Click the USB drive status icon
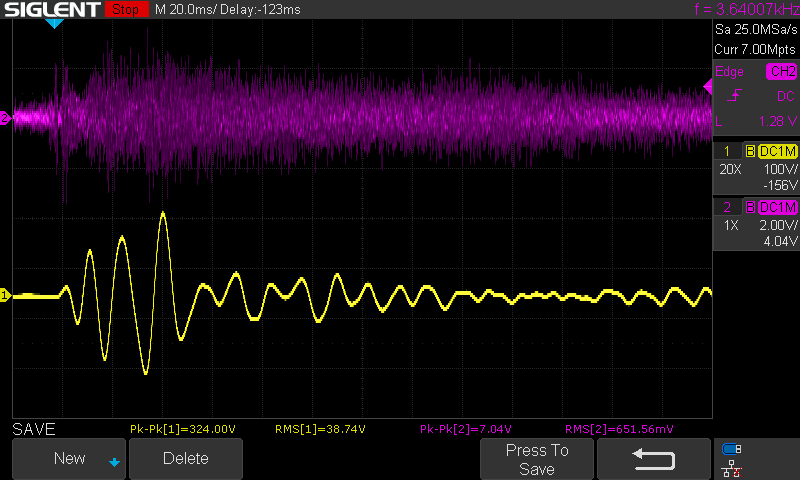Image resolution: width=800 pixels, height=480 pixels. pyautogui.click(x=731, y=449)
